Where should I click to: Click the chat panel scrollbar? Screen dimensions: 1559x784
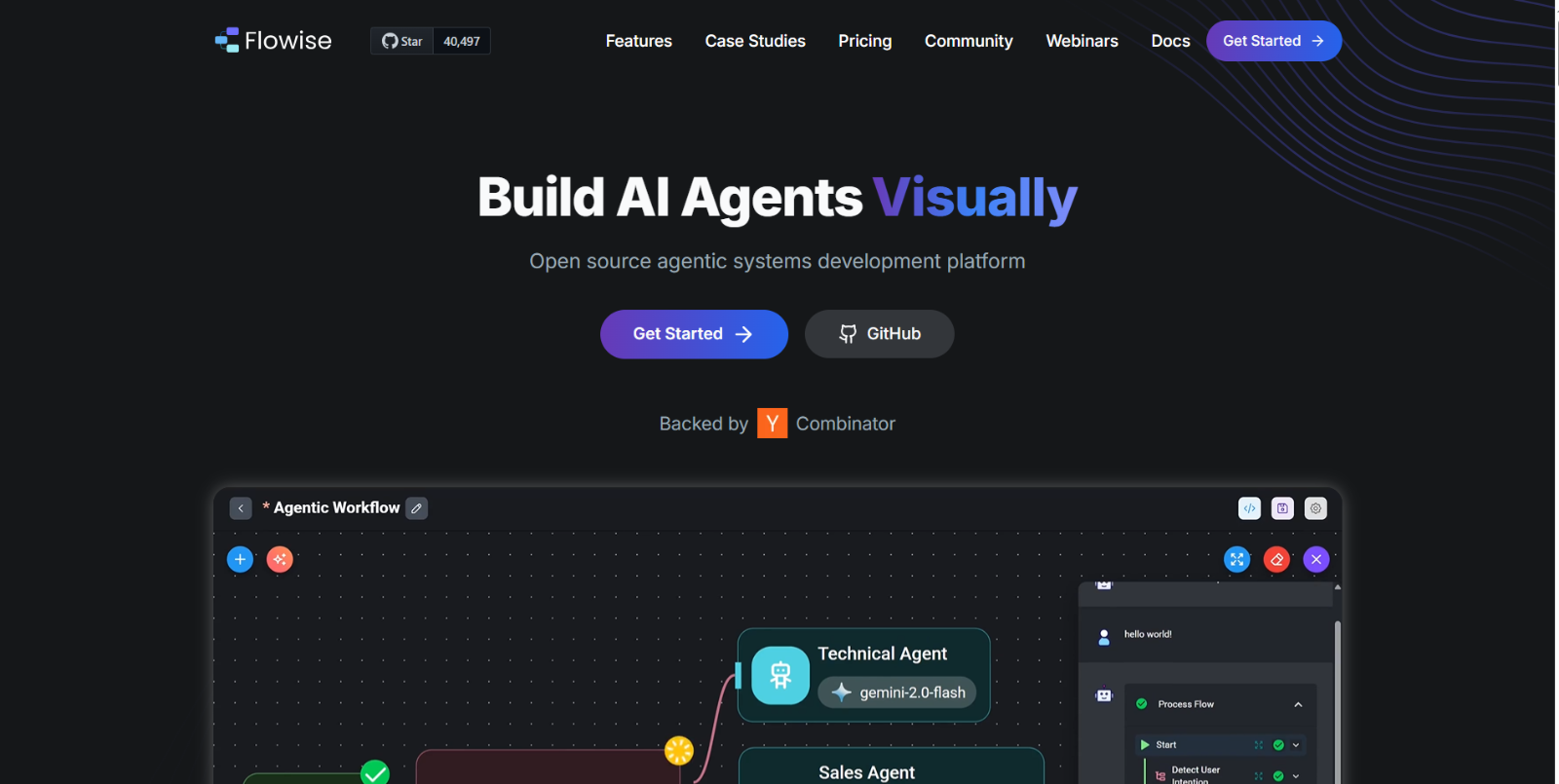1338,701
